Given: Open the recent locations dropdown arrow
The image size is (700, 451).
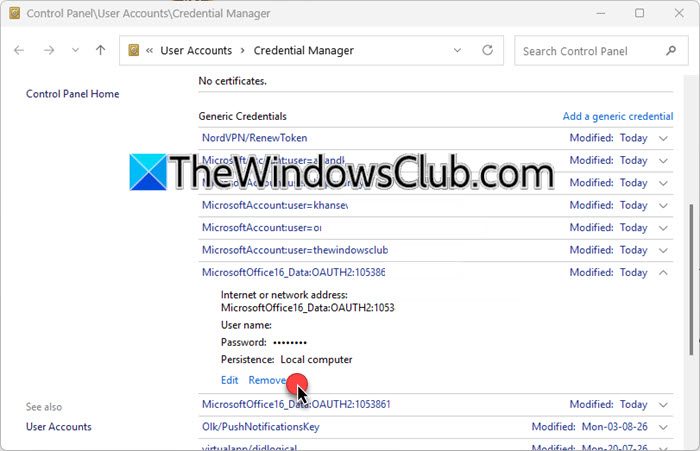Looking at the screenshot, I should (x=75, y=50).
